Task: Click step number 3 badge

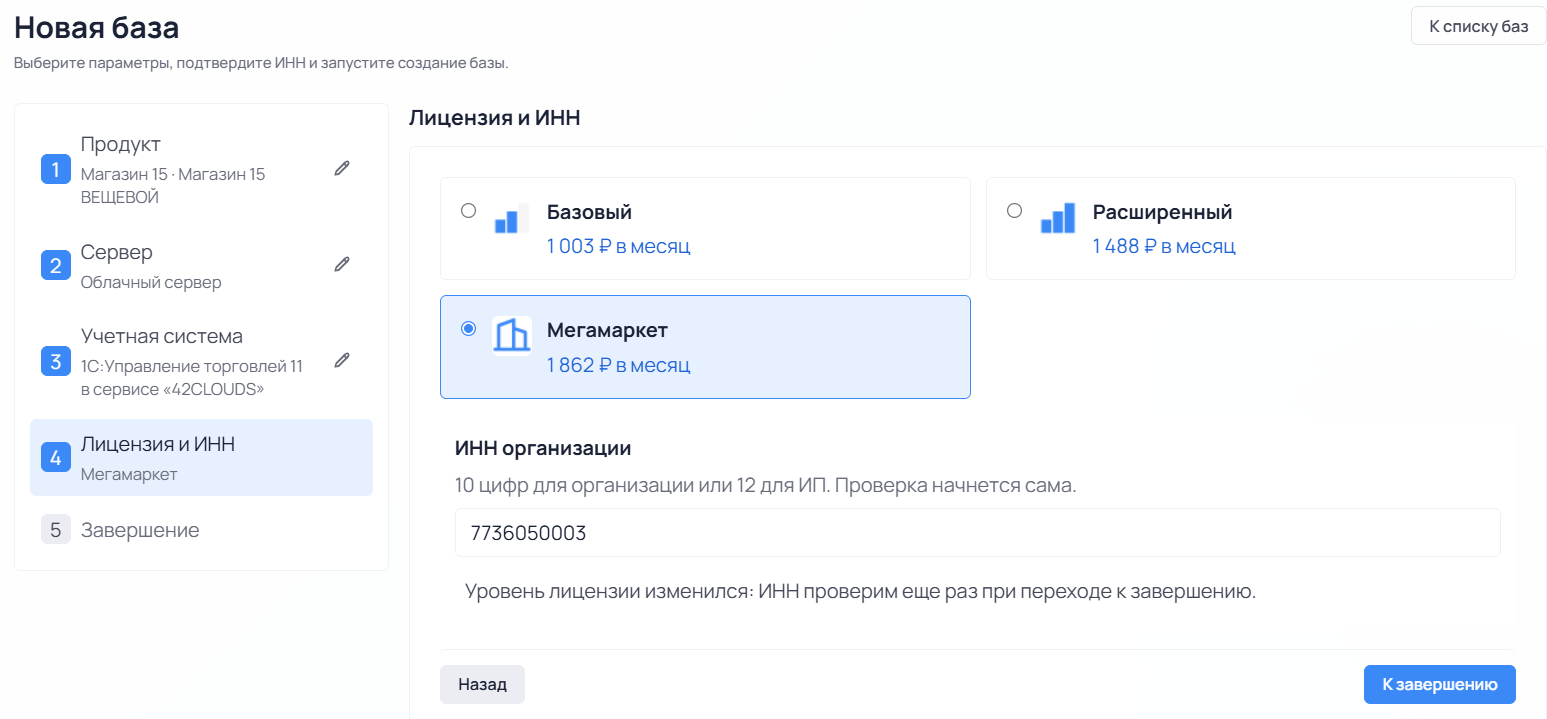Action: [56, 361]
